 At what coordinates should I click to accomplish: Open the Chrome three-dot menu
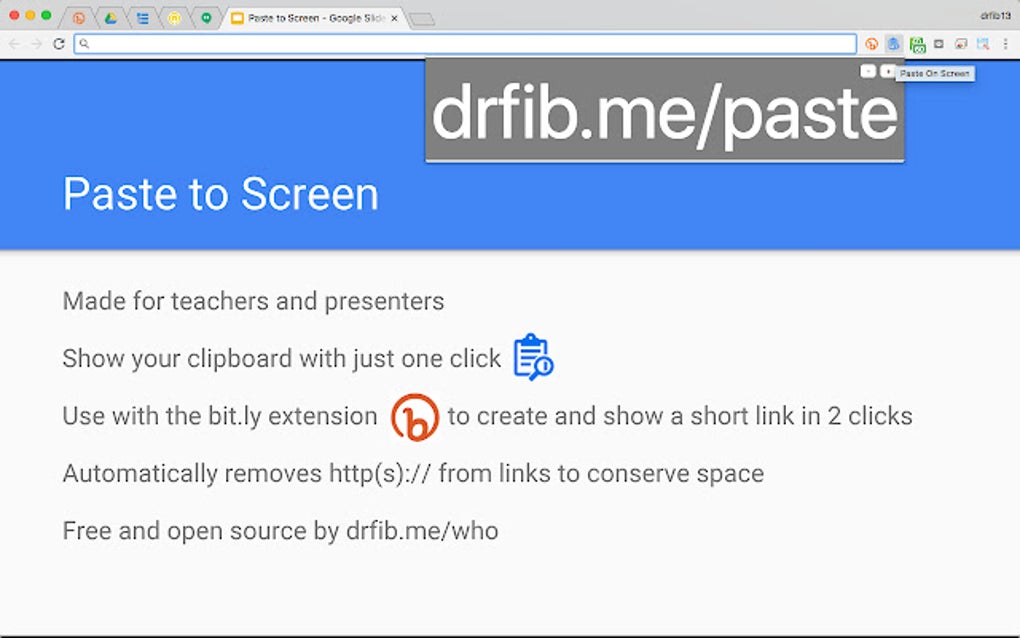click(x=1005, y=43)
